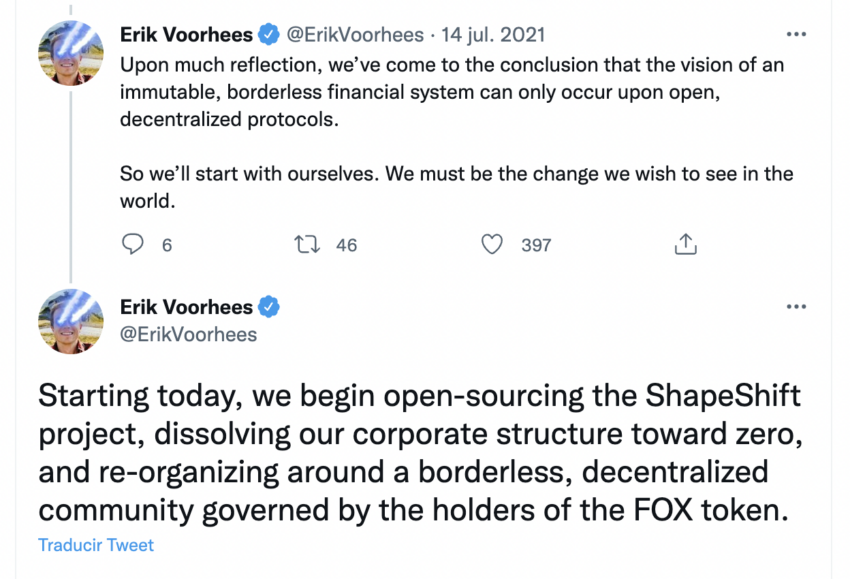
Task: Click the Traducir Tweet link
Action: tap(96, 545)
